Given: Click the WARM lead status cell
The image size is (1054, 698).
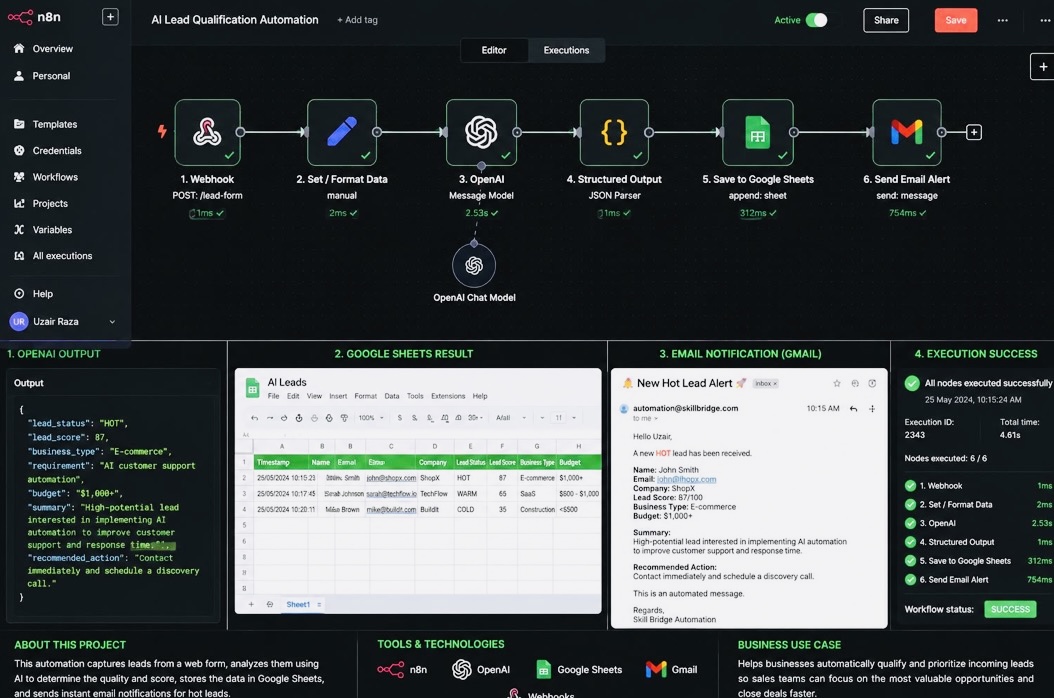Looking at the screenshot, I should (467, 494).
